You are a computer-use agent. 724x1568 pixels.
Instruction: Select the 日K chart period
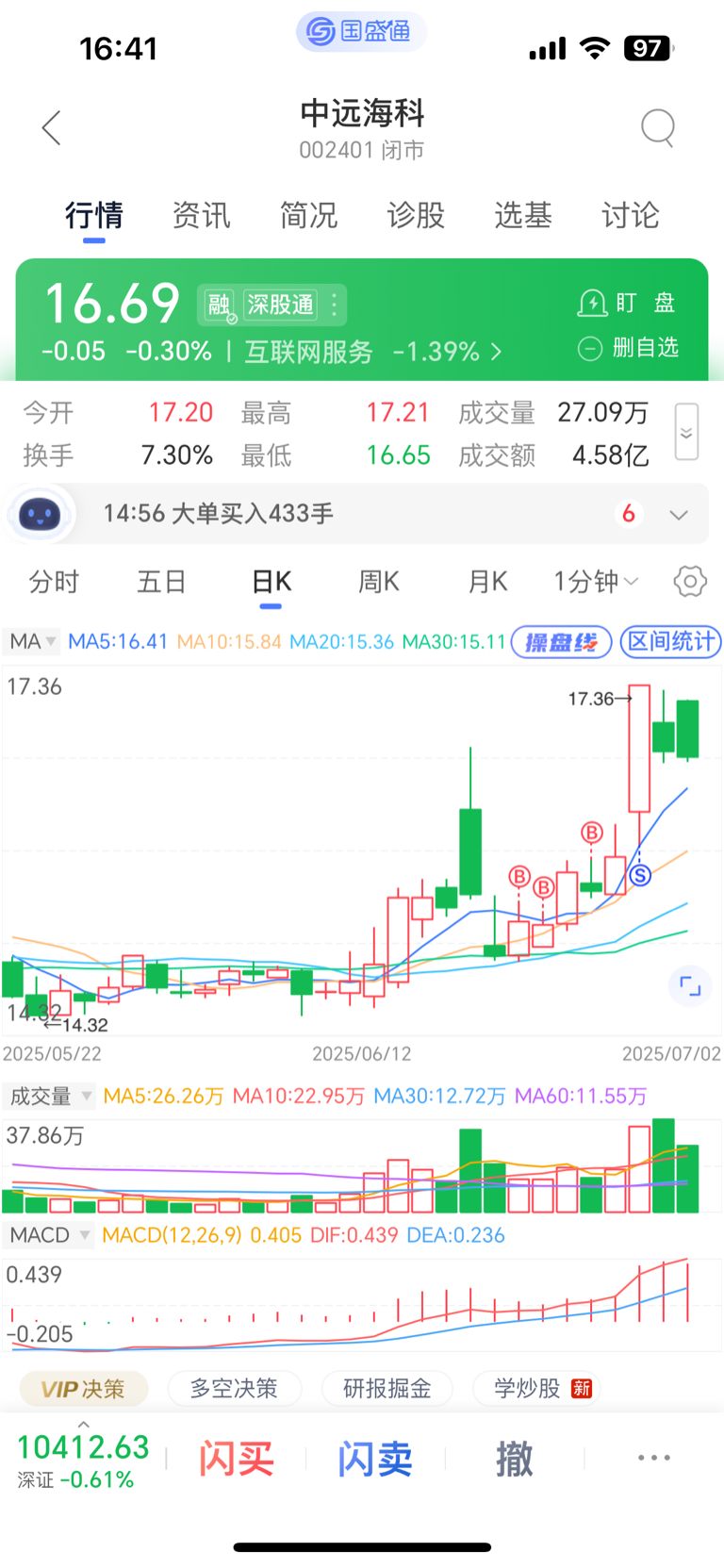pyautogui.click(x=271, y=582)
